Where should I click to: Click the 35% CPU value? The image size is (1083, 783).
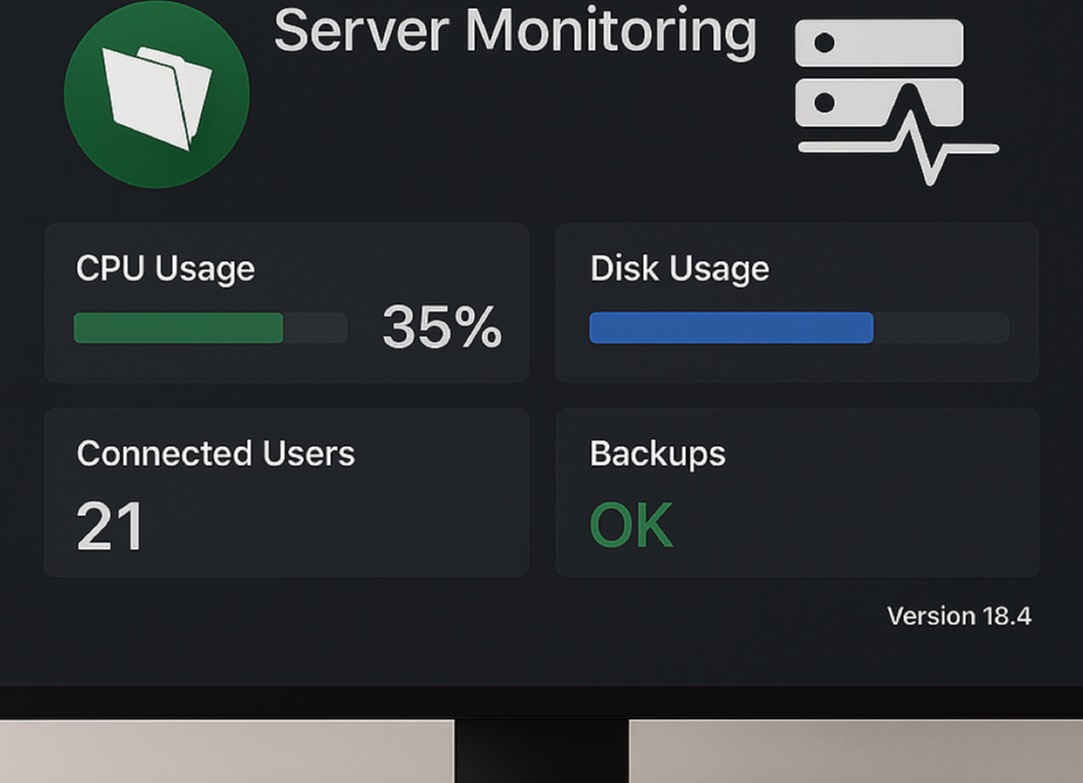point(441,327)
